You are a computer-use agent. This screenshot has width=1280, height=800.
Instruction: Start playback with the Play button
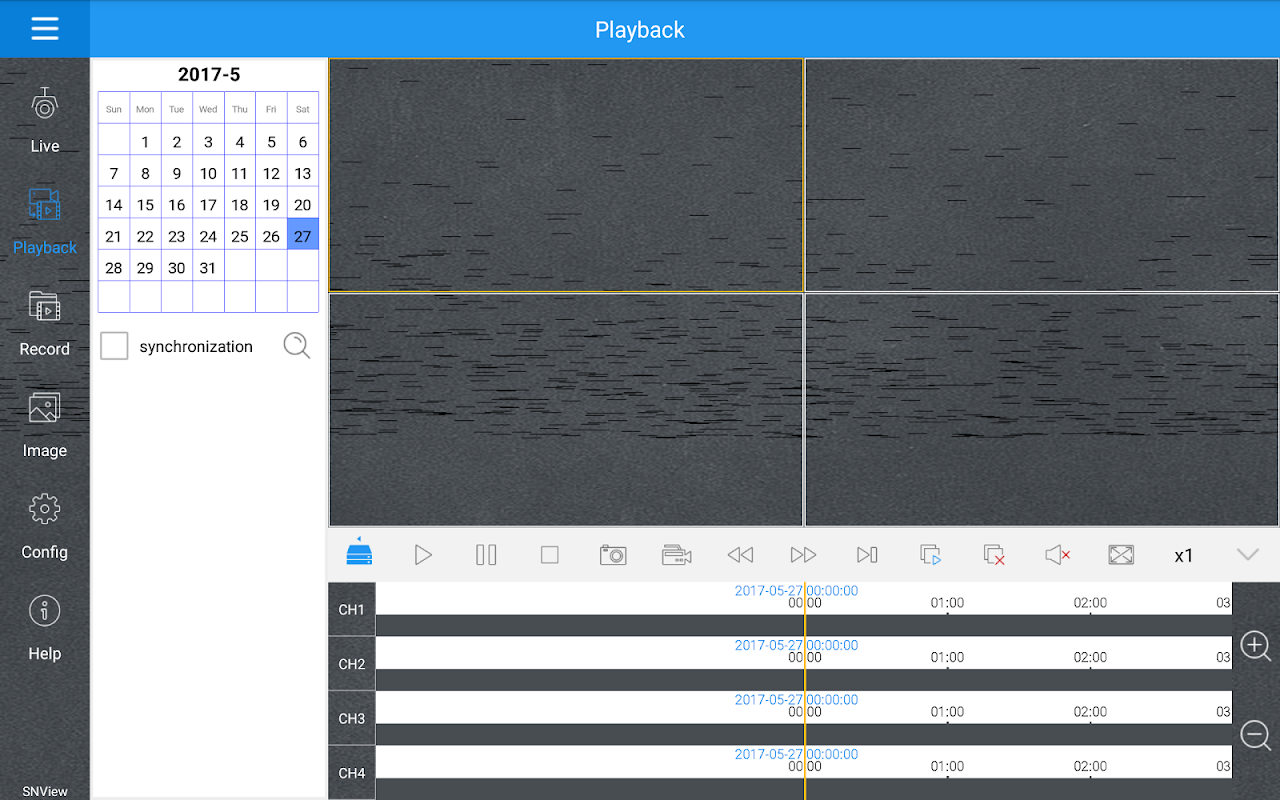tap(423, 554)
